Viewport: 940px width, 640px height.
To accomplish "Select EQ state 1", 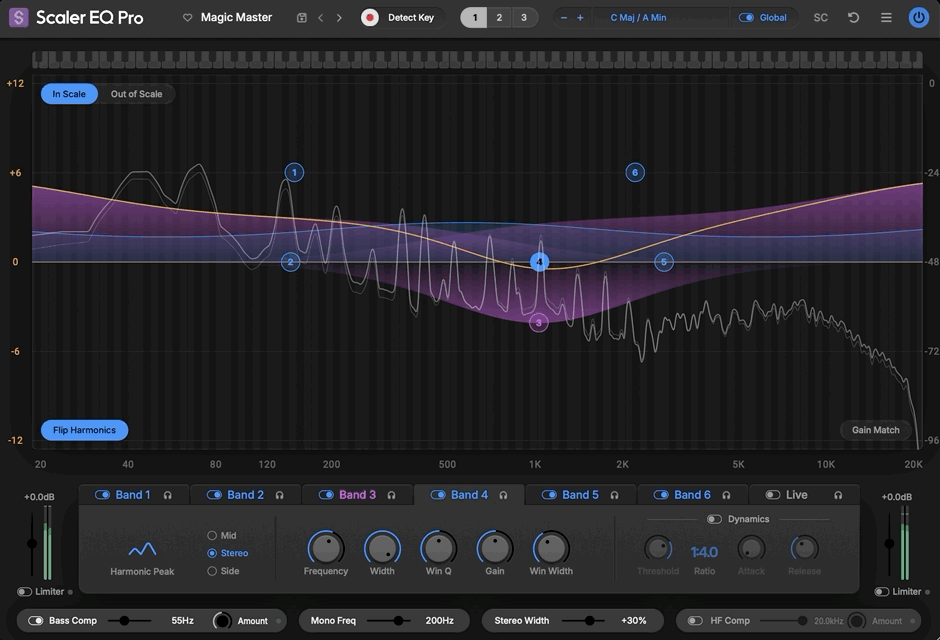I will click(474, 18).
